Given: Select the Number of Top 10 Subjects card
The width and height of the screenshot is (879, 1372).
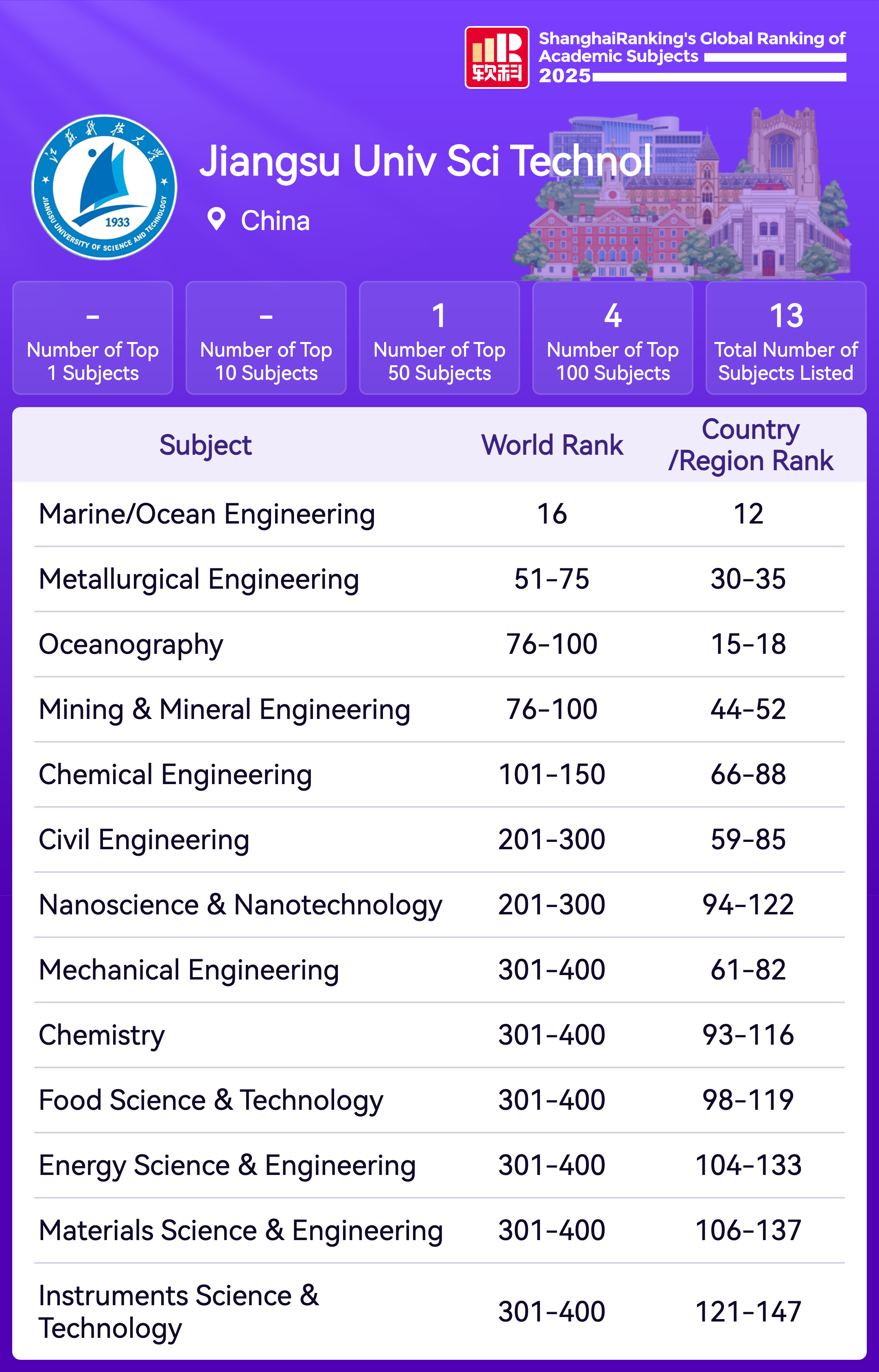Looking at the screenshot, I should (x=266, y=338).
